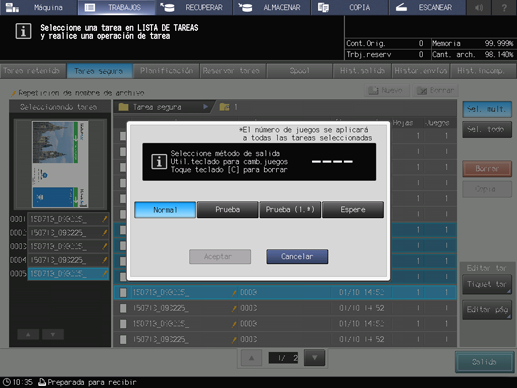Click job preview thumbnail
The image size is (517, 388).
coord(60,164)
